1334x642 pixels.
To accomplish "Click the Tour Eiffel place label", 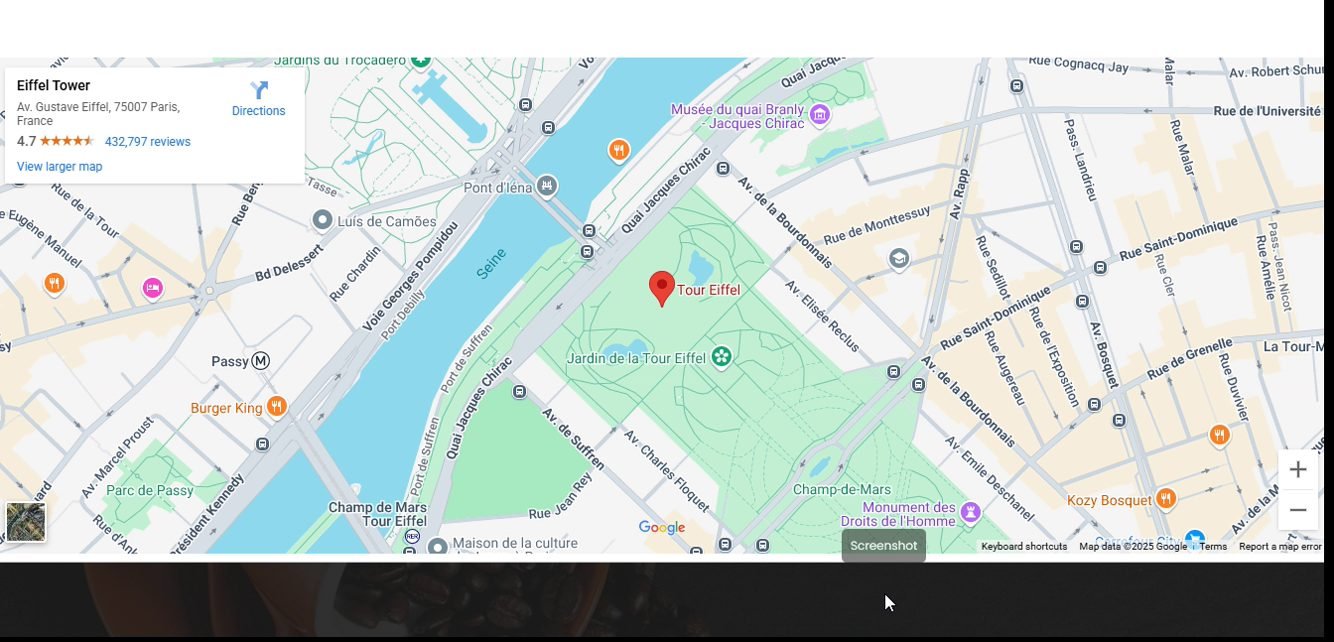I will point(709,290).
